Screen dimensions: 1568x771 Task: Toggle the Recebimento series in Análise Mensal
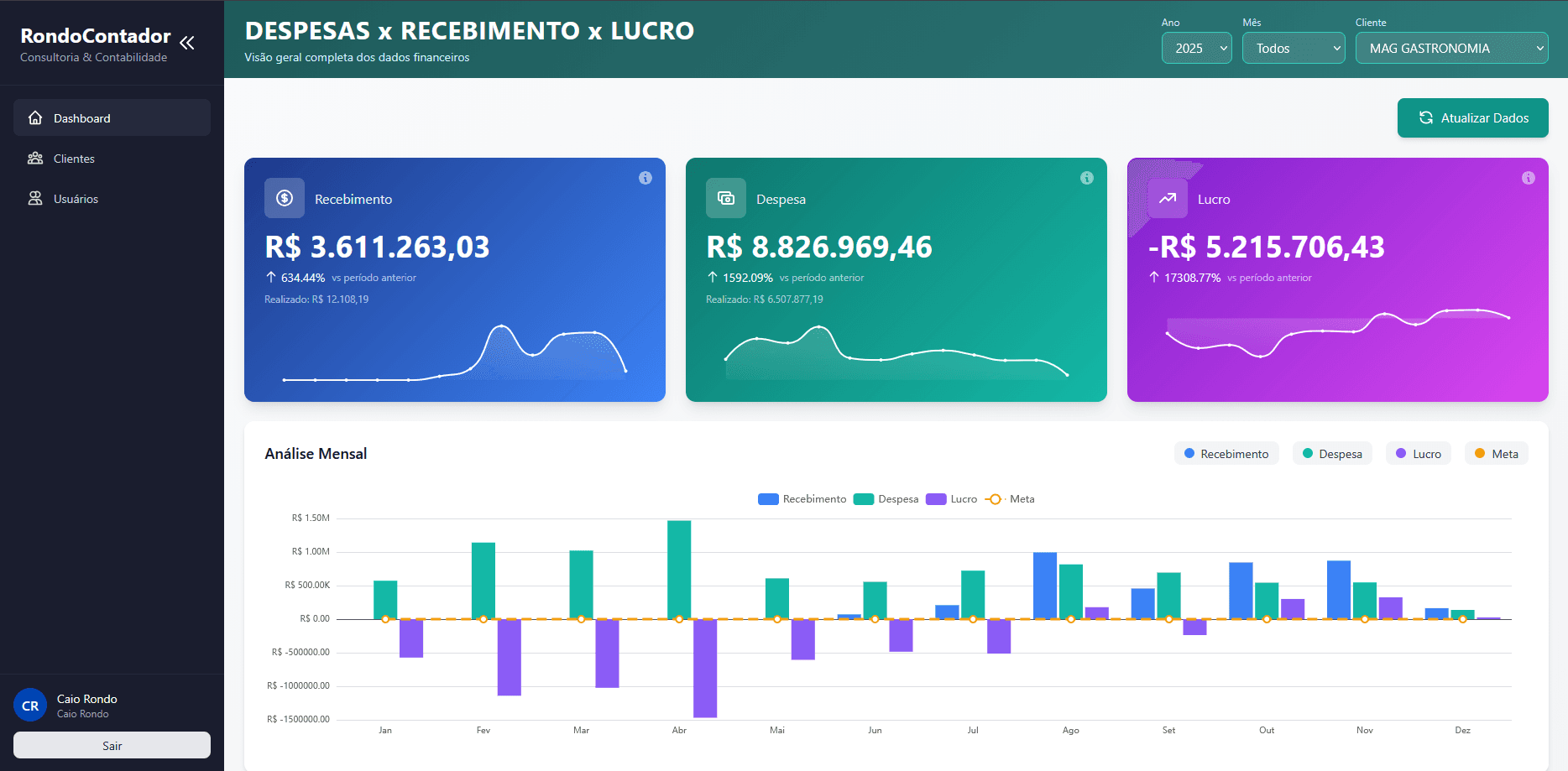1226,453
